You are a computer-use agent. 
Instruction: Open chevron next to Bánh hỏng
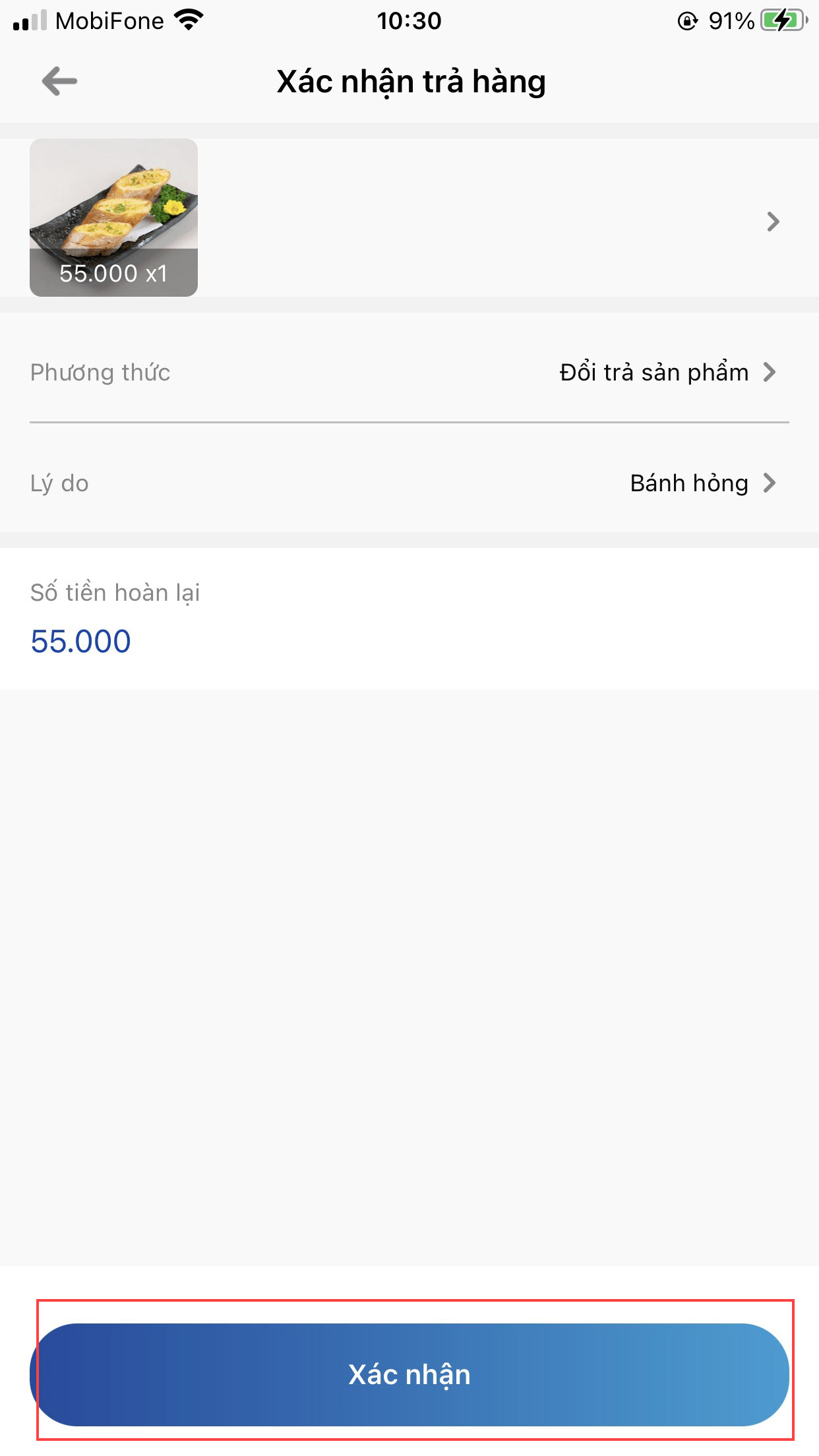[x=770, y=483]
